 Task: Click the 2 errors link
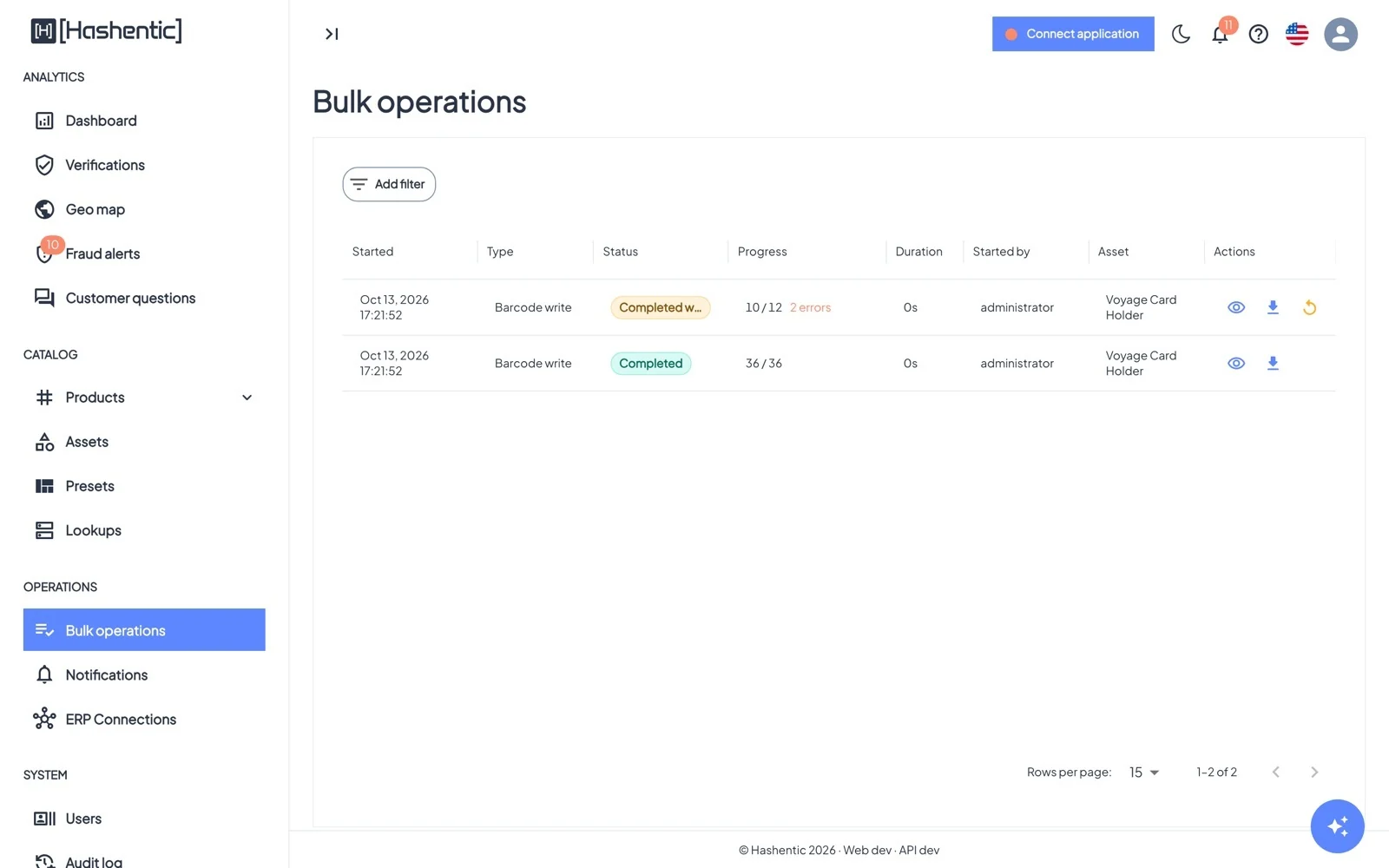pos(810,307)
